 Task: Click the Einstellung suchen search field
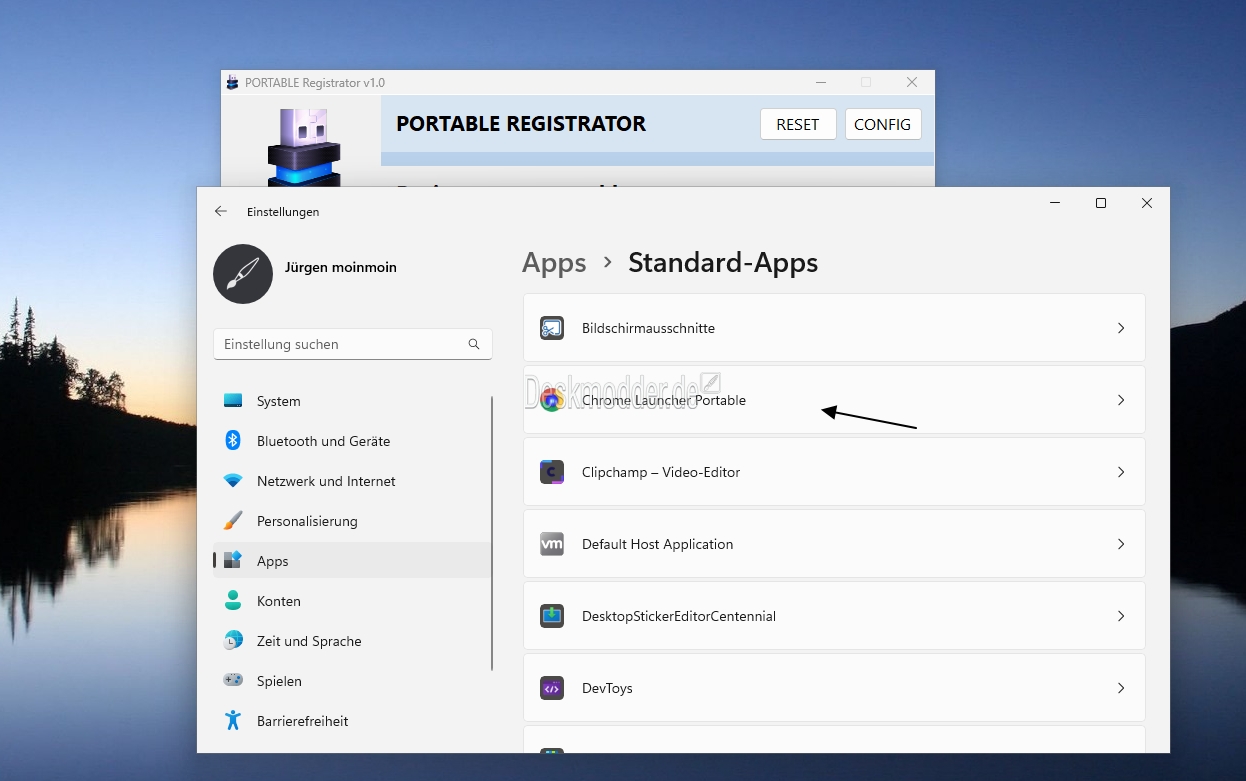click(x=353, y=344)
